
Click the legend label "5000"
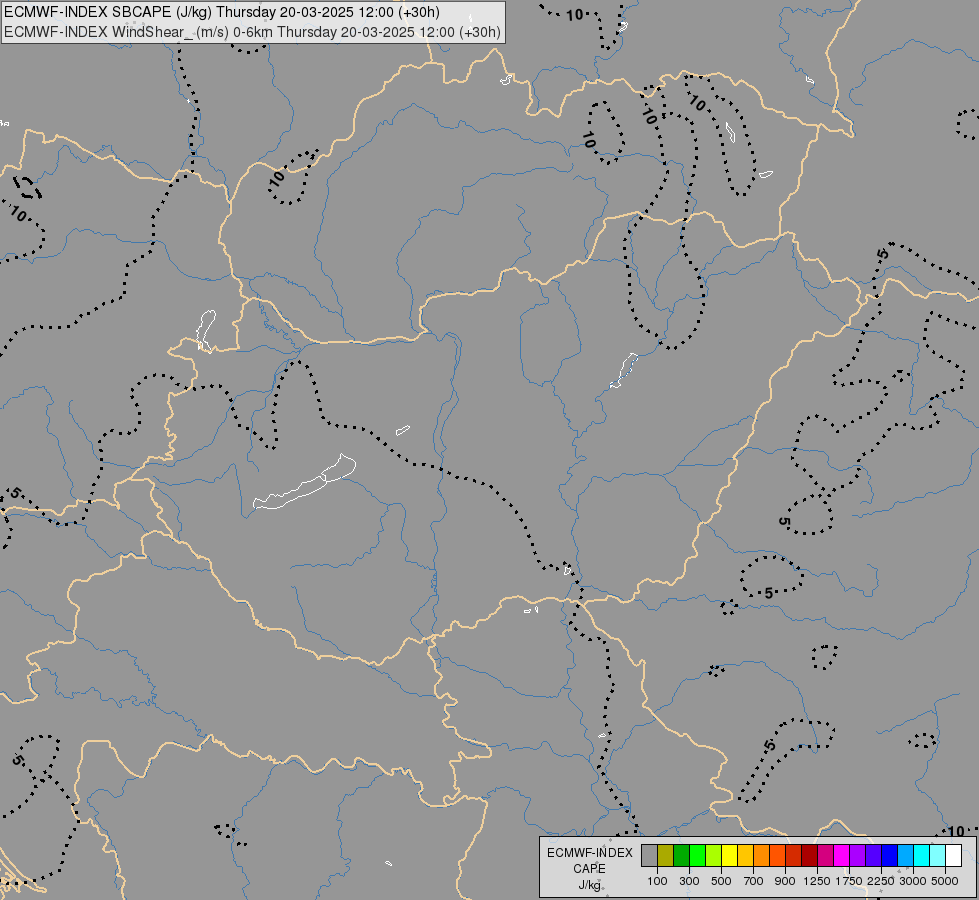click(945, 881)
